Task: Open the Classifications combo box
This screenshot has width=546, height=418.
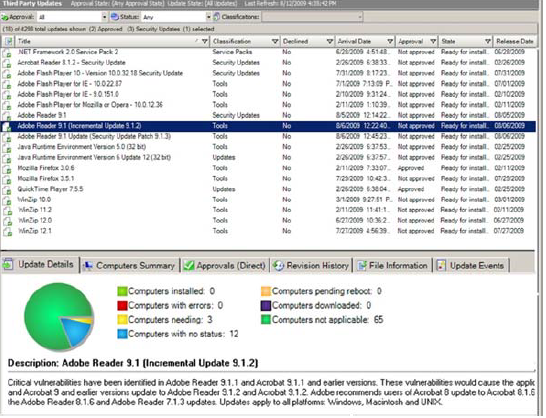Action: point(312,17)
